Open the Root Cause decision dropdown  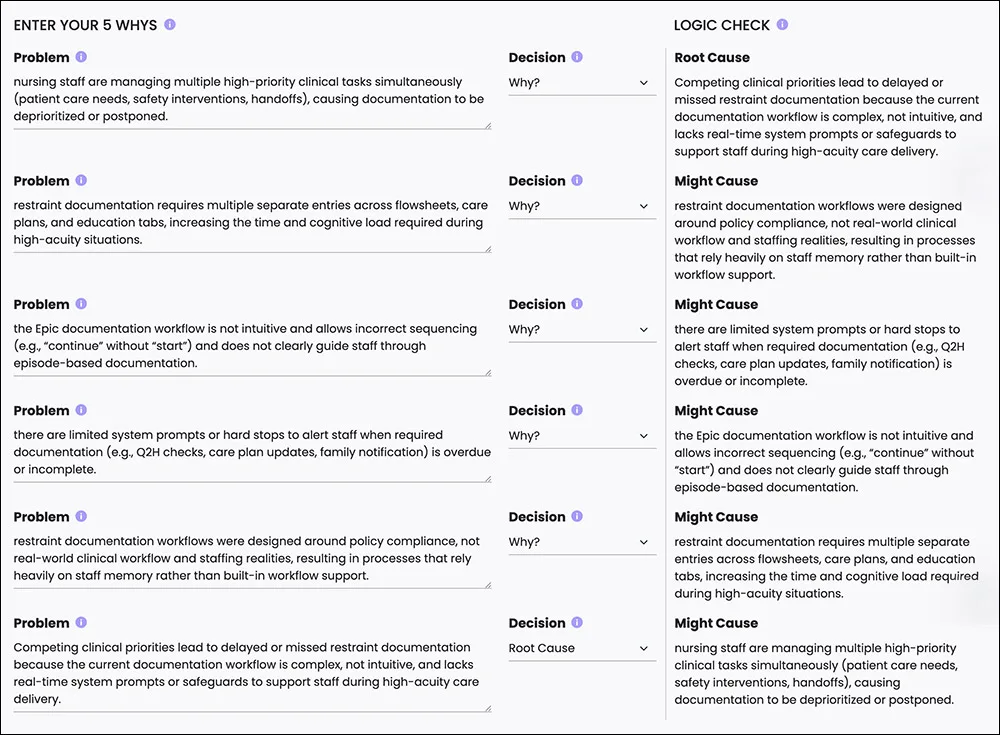582,648
